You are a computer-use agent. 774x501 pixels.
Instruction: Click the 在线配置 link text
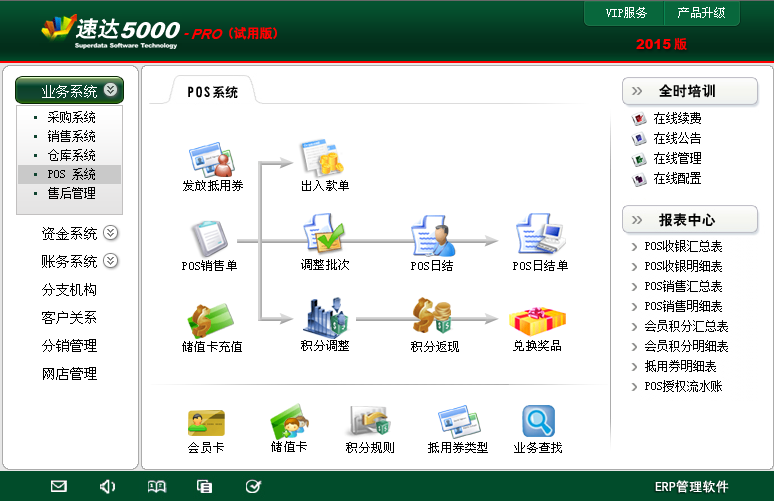click(x=677, y=178)
